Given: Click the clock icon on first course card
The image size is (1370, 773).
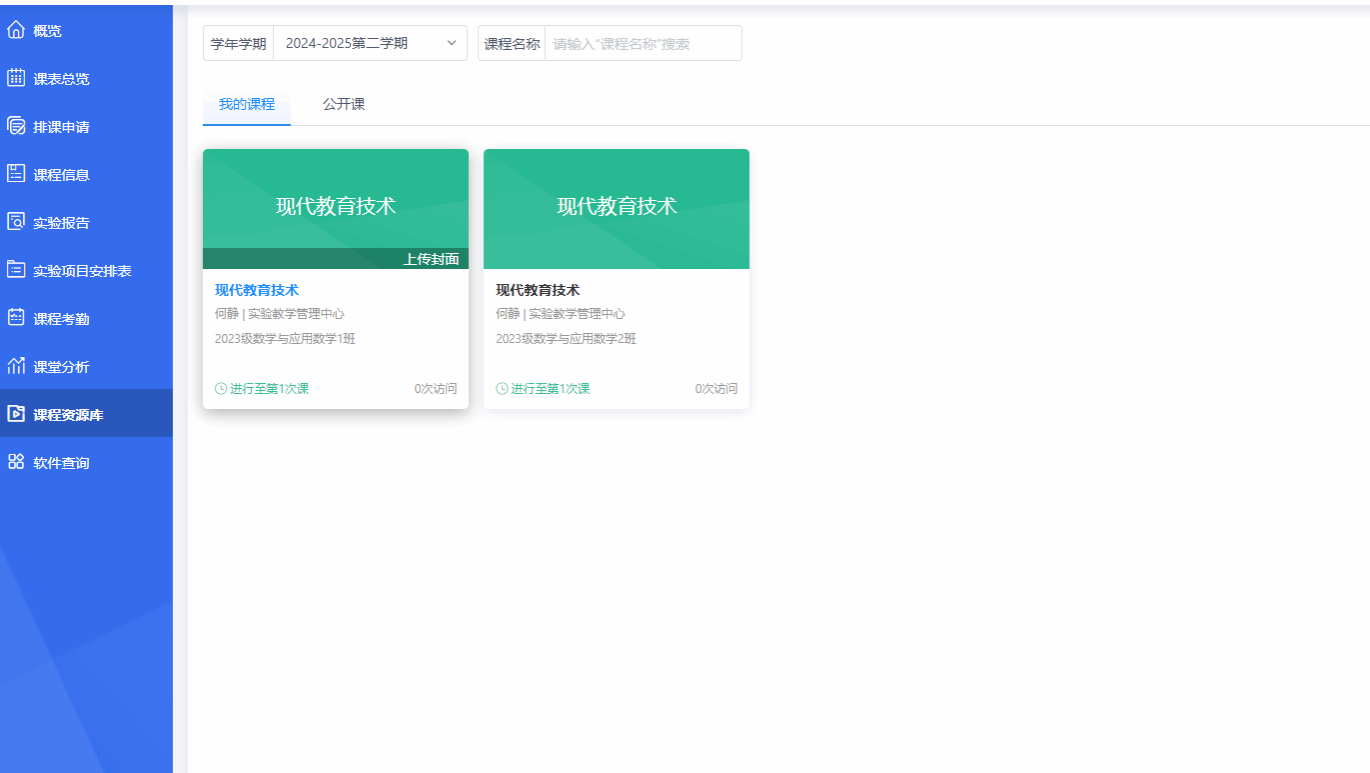Looking at the screenshot, I should 221,389.
